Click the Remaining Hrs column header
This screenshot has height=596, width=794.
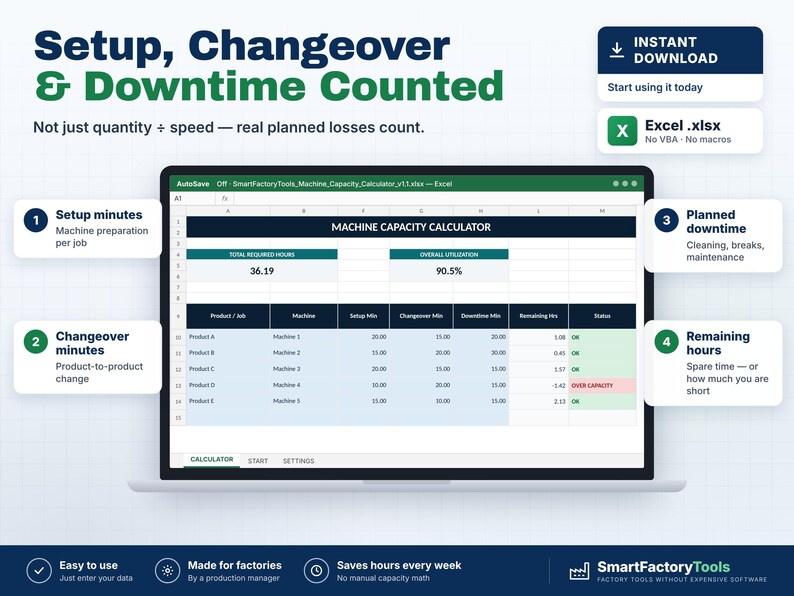coord(538,316)
